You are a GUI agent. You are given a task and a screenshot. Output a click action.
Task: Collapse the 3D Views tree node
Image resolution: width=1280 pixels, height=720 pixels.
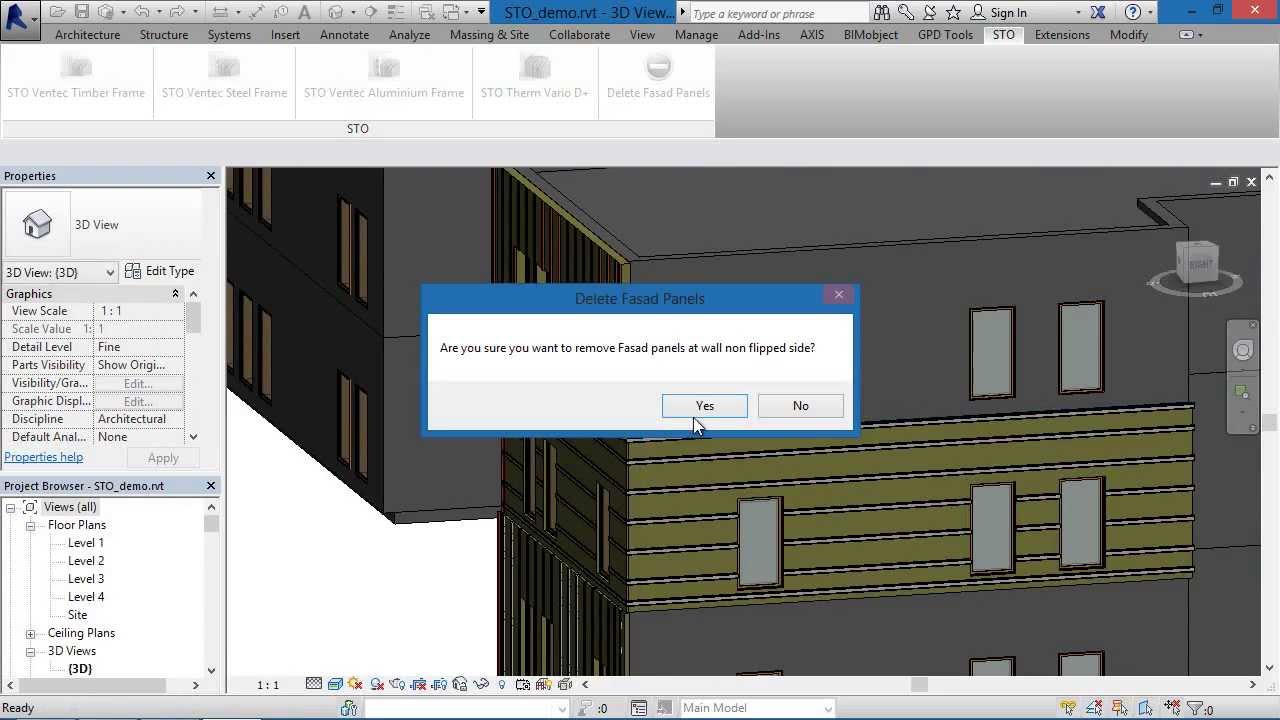tap(31, 651)
